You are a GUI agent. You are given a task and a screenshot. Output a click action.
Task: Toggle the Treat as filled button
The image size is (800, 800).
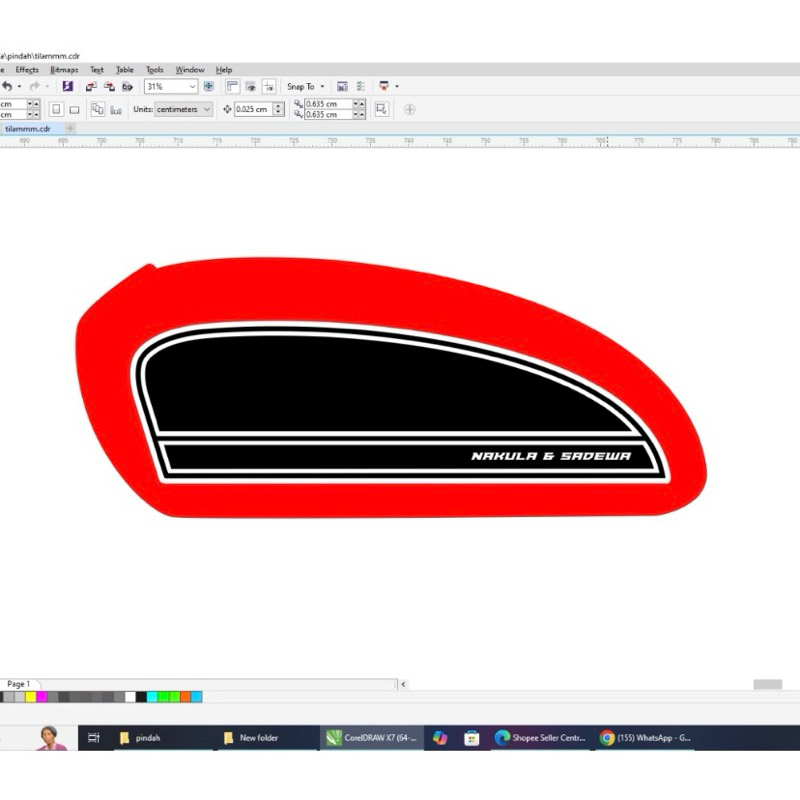tap(382, 110)
